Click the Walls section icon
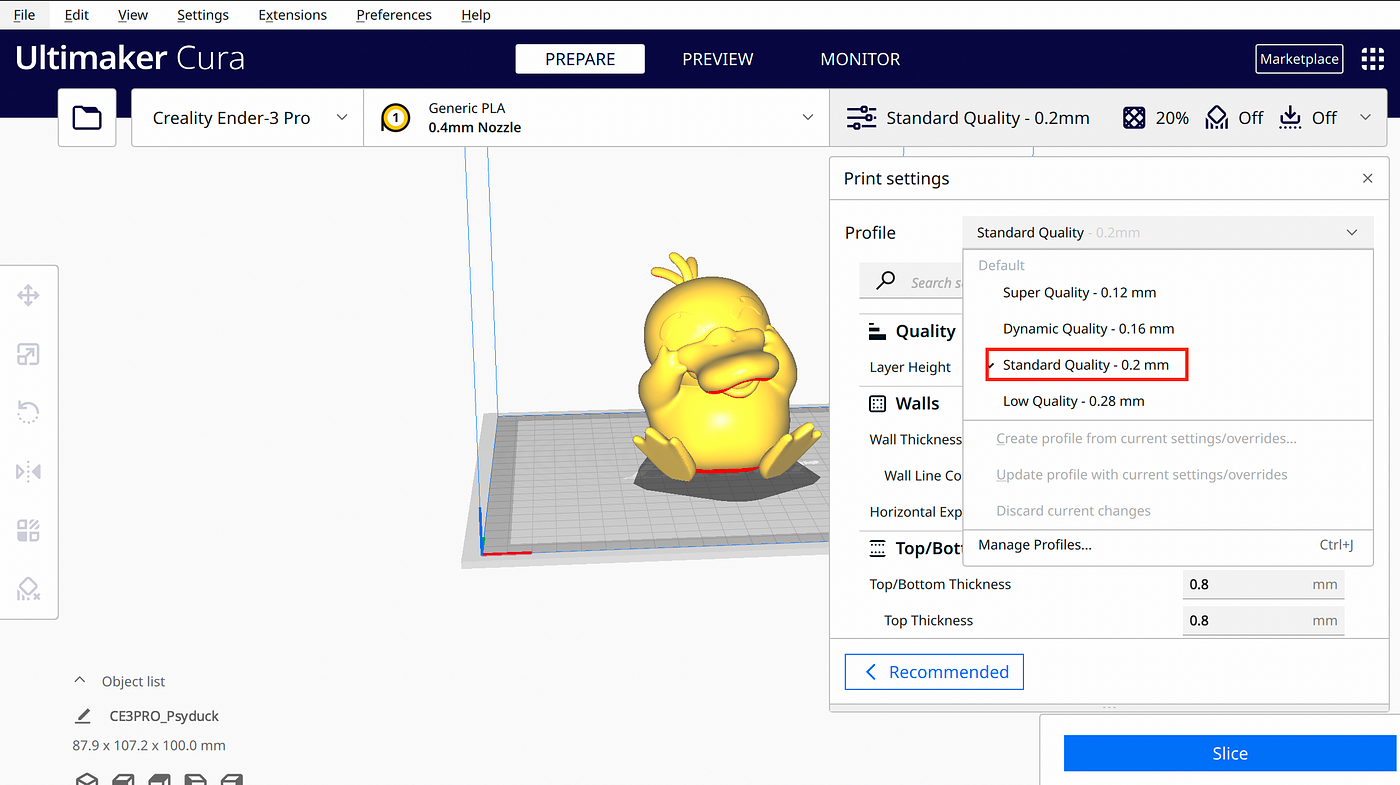Screen dimensions: 1400x785 (x=877, y=404)
